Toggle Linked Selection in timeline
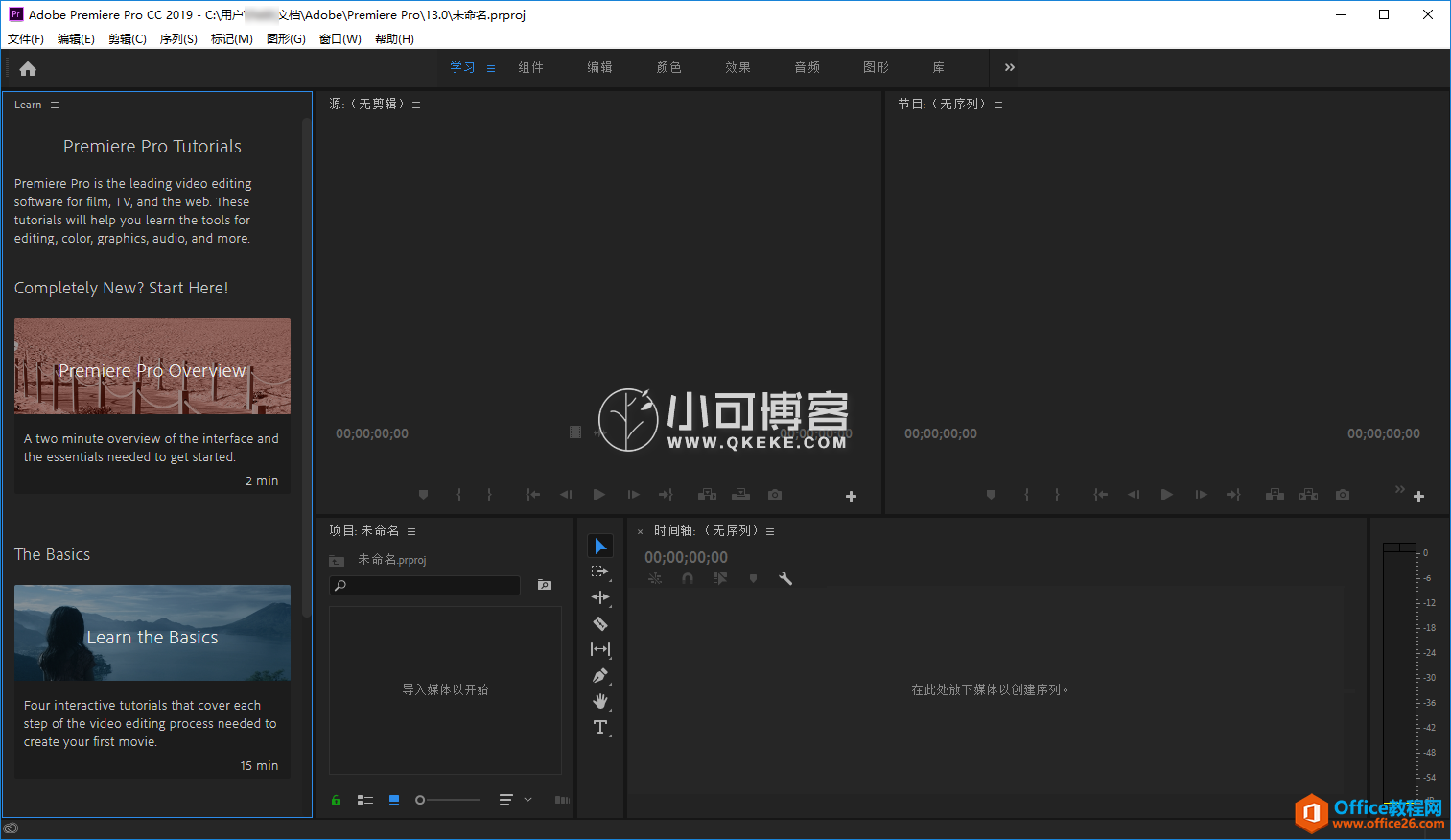Screen dimensions: 1451x840 click(720, 578)
